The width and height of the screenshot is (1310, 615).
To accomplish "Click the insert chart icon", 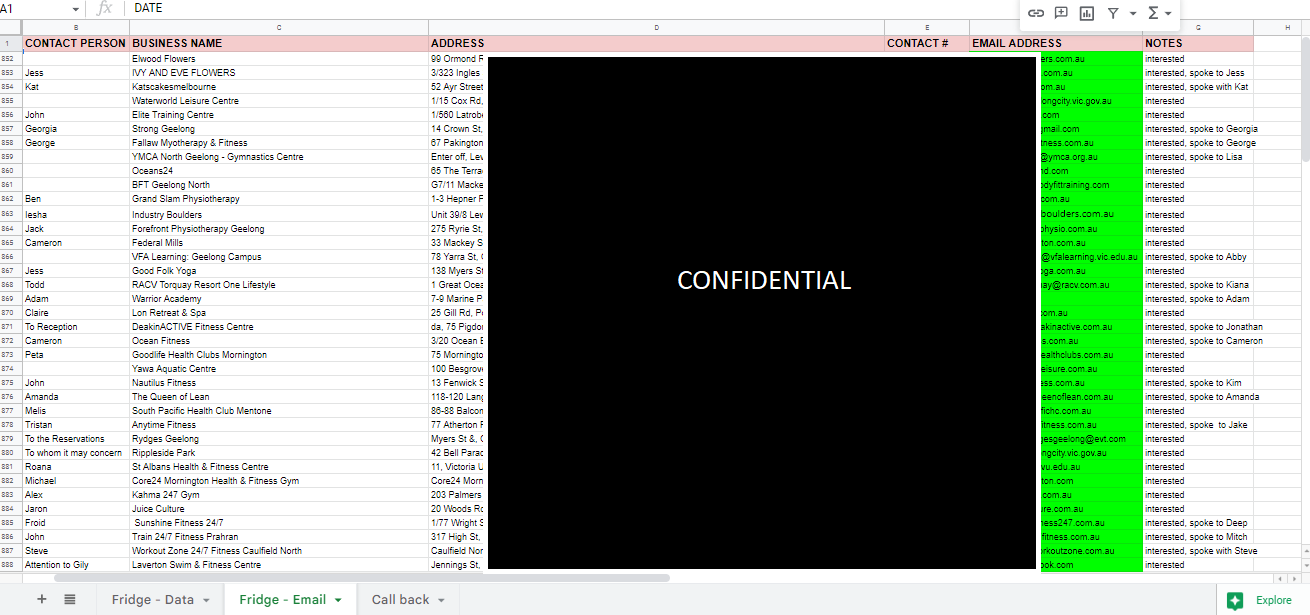I will [1087, 13].
